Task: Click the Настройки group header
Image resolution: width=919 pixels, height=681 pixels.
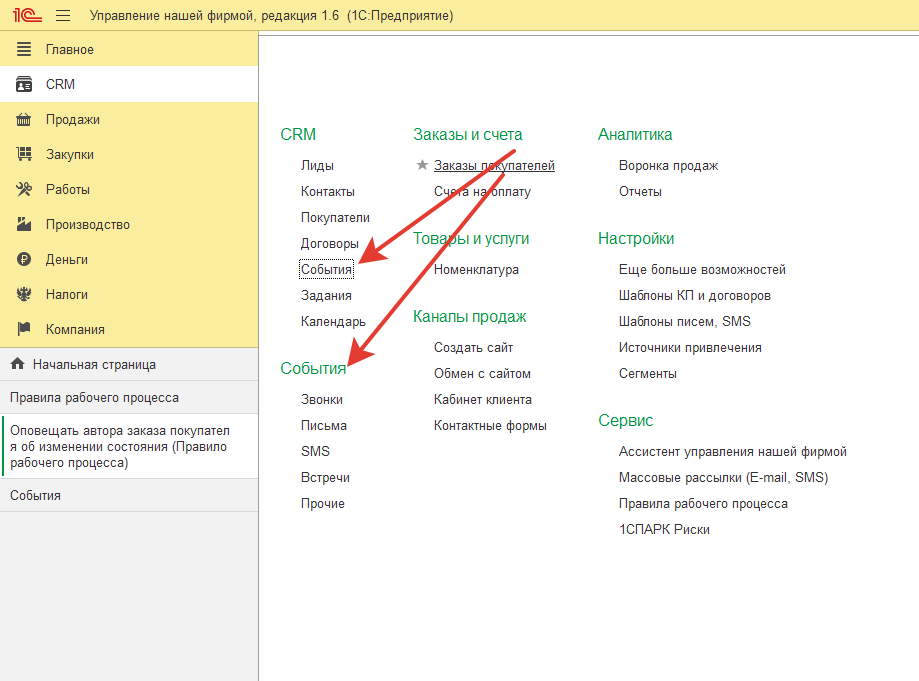Action: 636,239
